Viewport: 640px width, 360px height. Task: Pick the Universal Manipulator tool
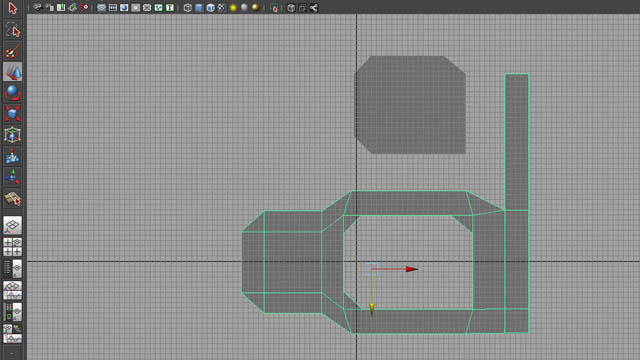(x=12, y=135)
